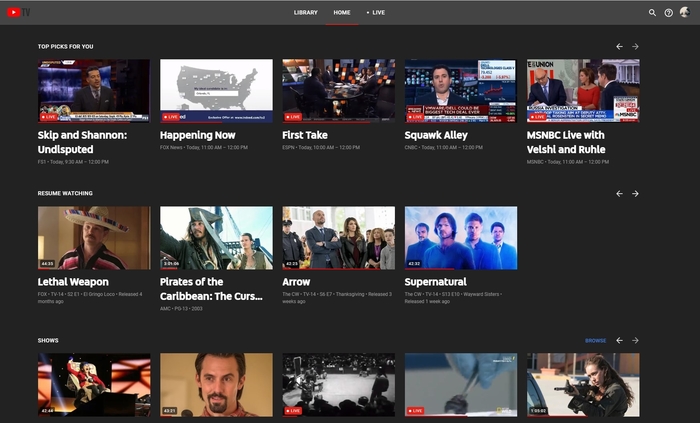The image size is (700, 423).
Task: Open the Arrow title
Action: pos(296,282)
